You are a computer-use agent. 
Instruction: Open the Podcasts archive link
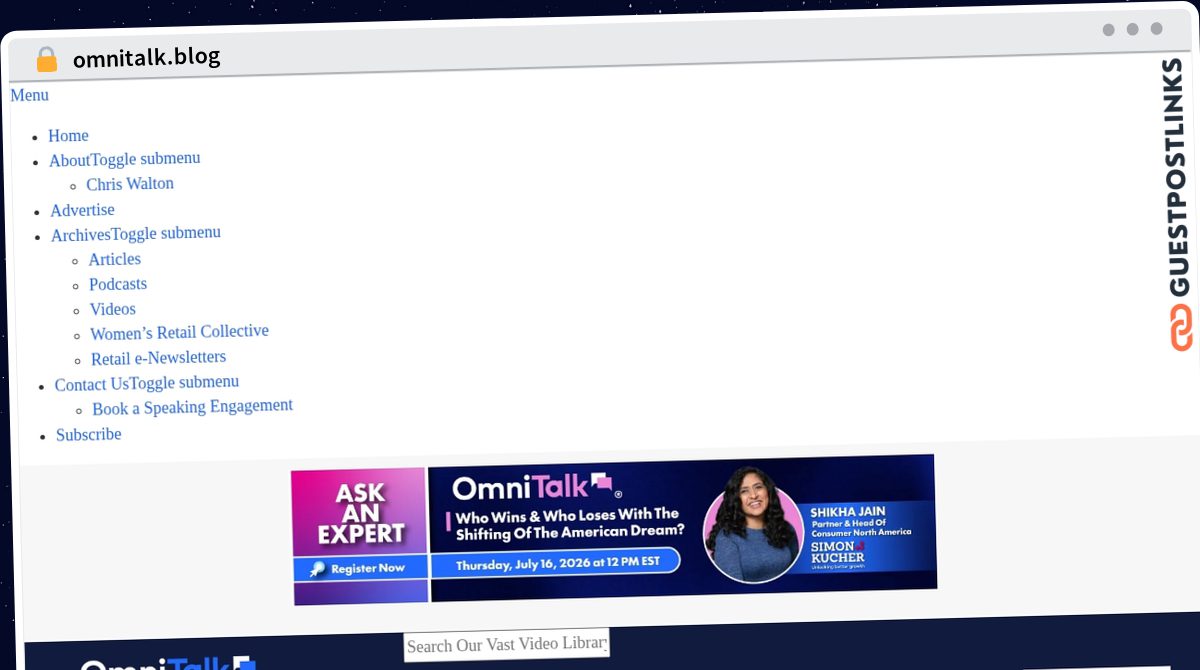click(118, 285)
